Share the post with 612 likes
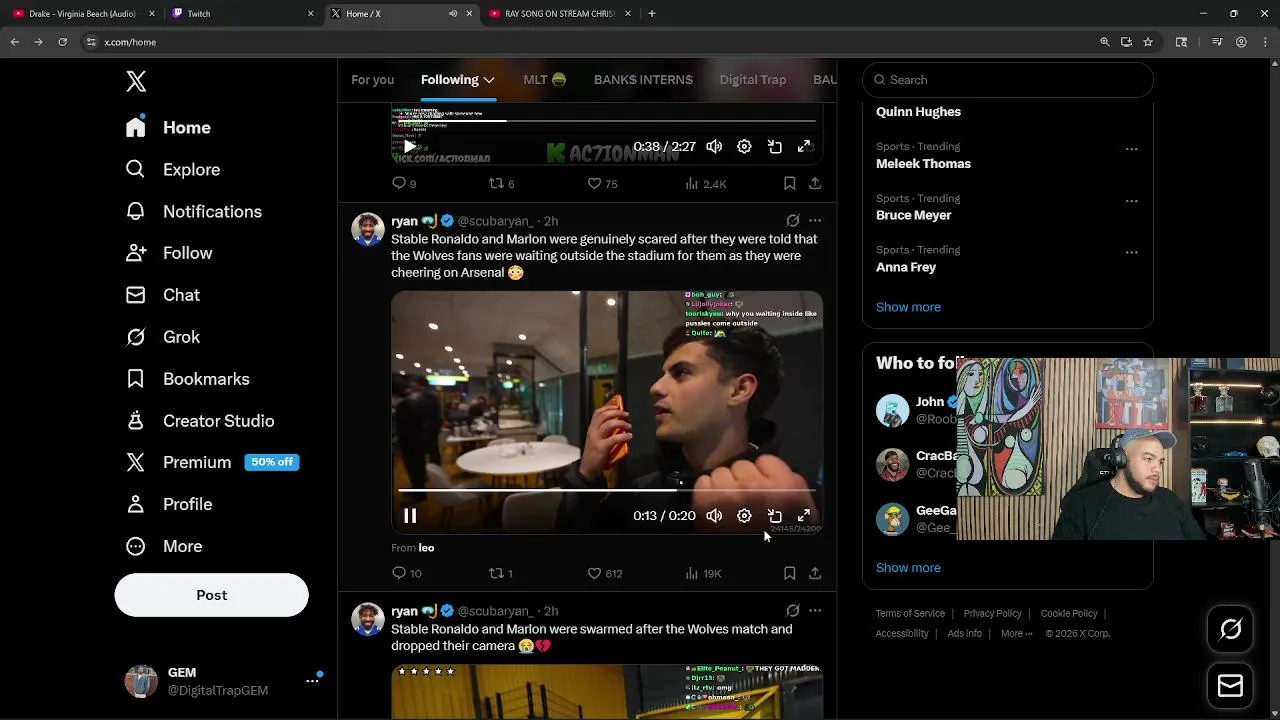 tap(815, 574)
